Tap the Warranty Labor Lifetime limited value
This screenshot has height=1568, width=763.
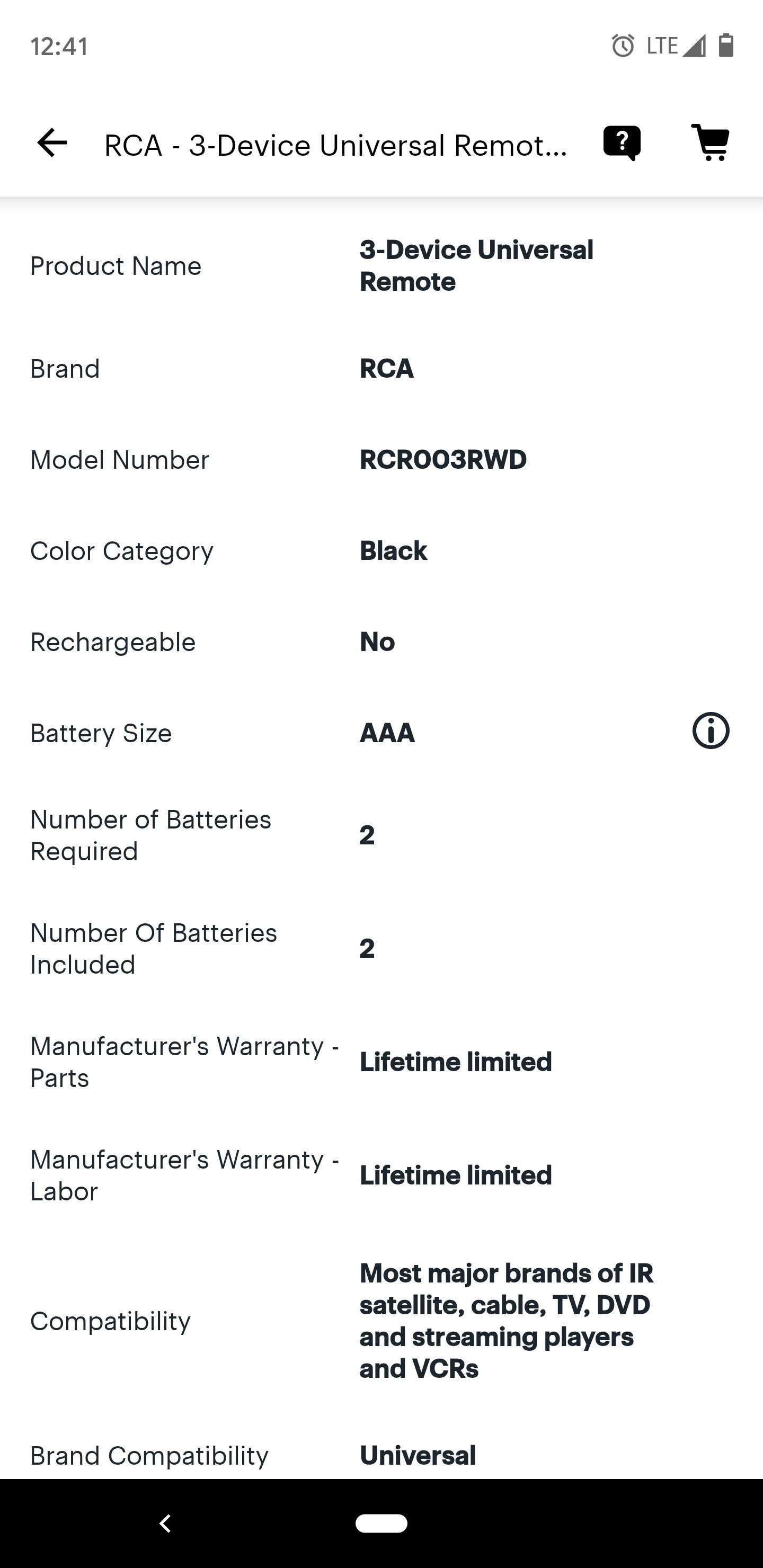pyautogui.click(x=456, y=1175)
